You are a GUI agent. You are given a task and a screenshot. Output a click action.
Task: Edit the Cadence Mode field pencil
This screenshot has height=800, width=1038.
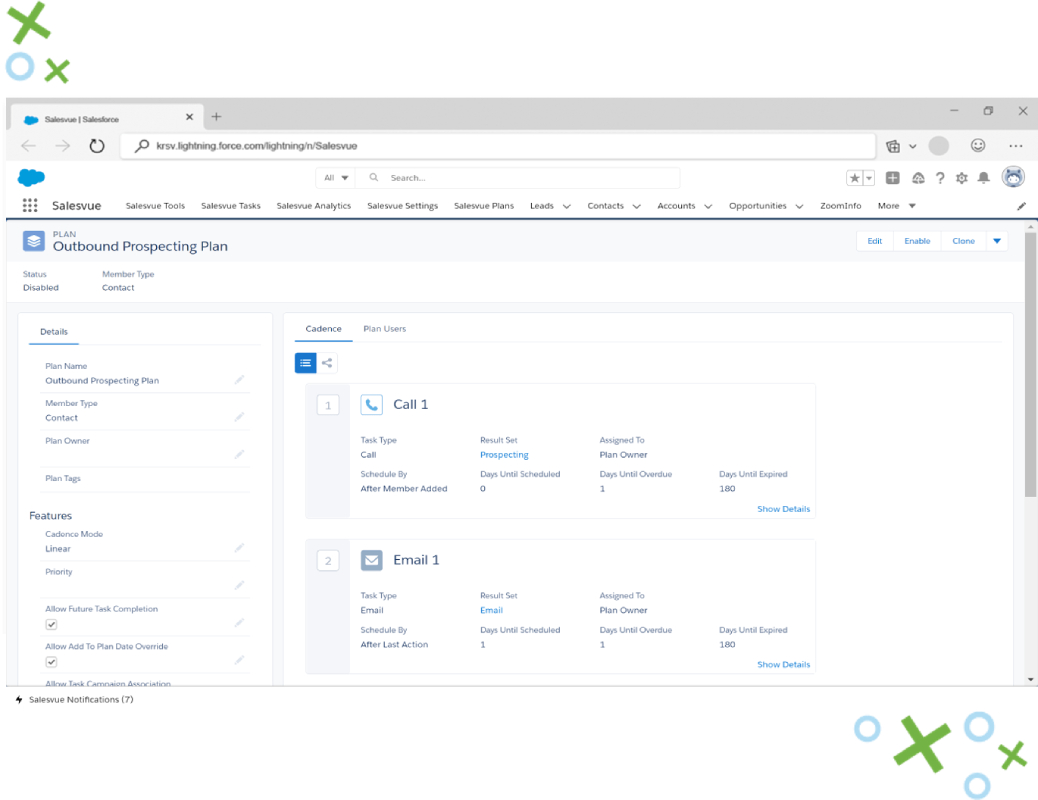click(239, 548)
